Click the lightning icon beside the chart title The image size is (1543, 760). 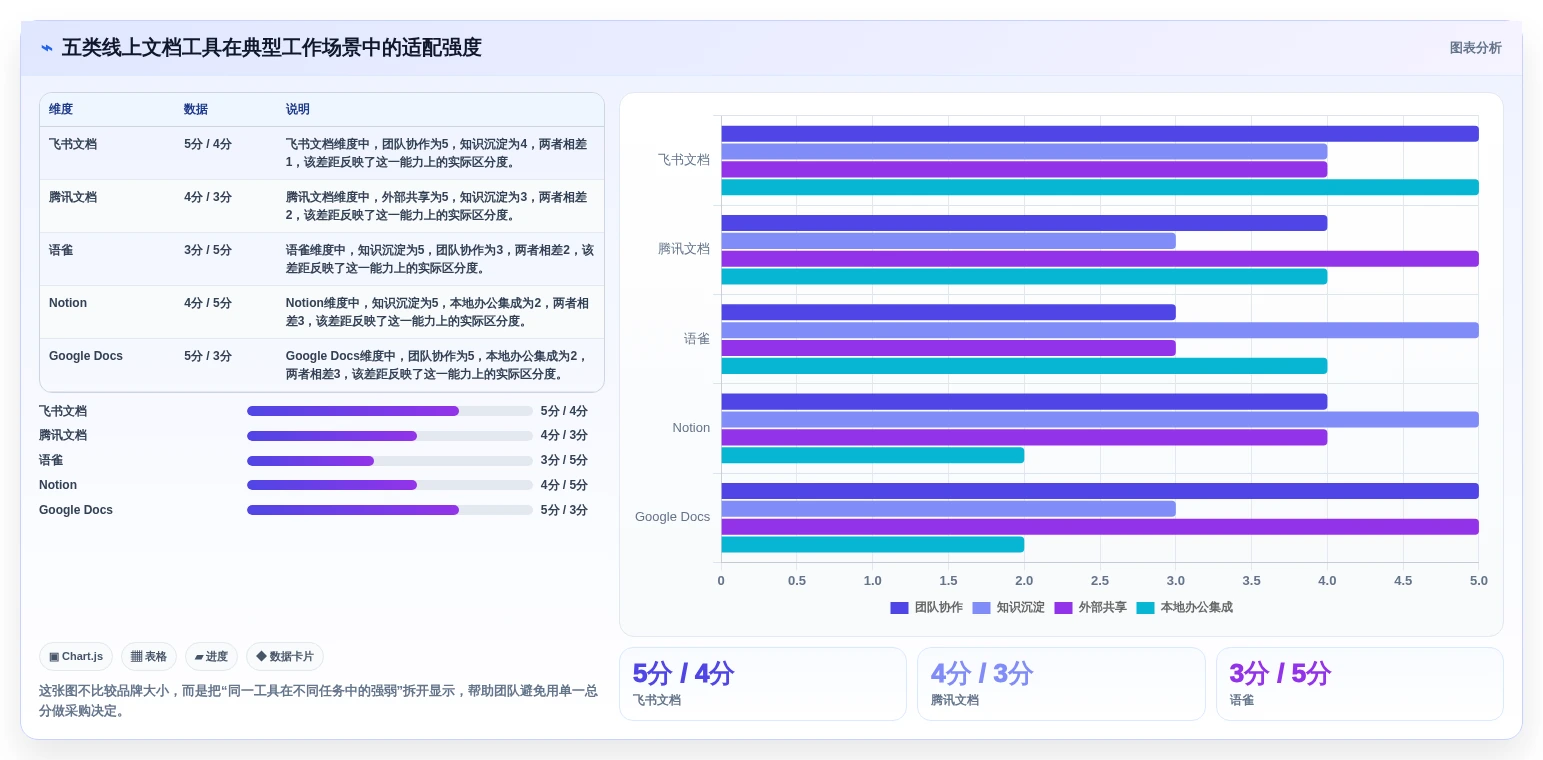tap(47, 48)
